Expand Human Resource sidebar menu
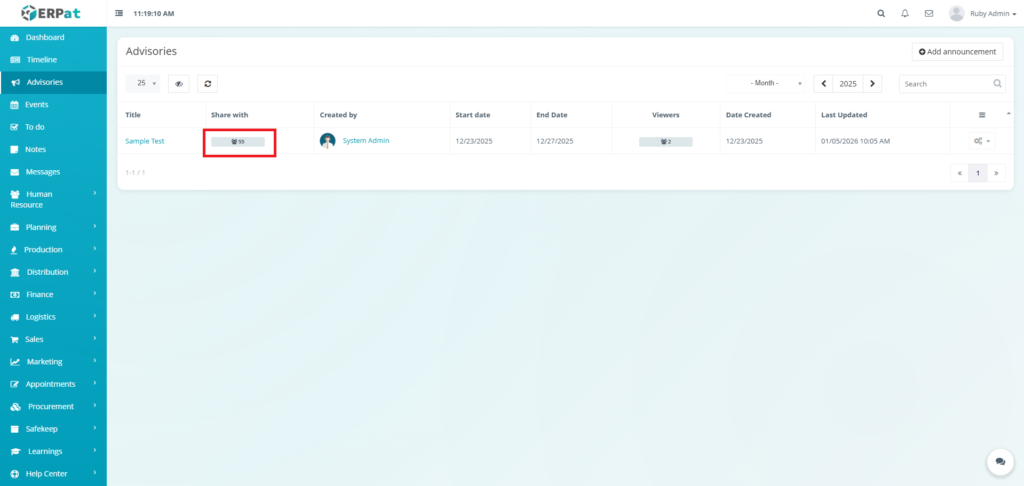This screenshot has height=486, width=1024. 53,199
